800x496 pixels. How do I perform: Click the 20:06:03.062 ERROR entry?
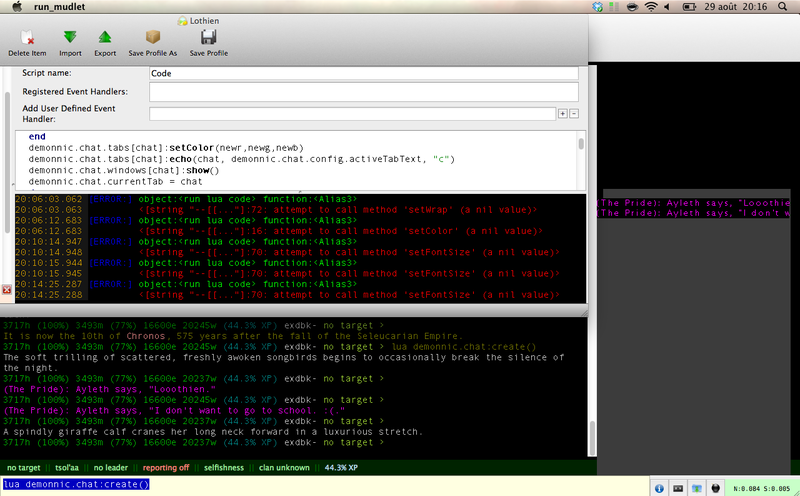tap(186, 199)
